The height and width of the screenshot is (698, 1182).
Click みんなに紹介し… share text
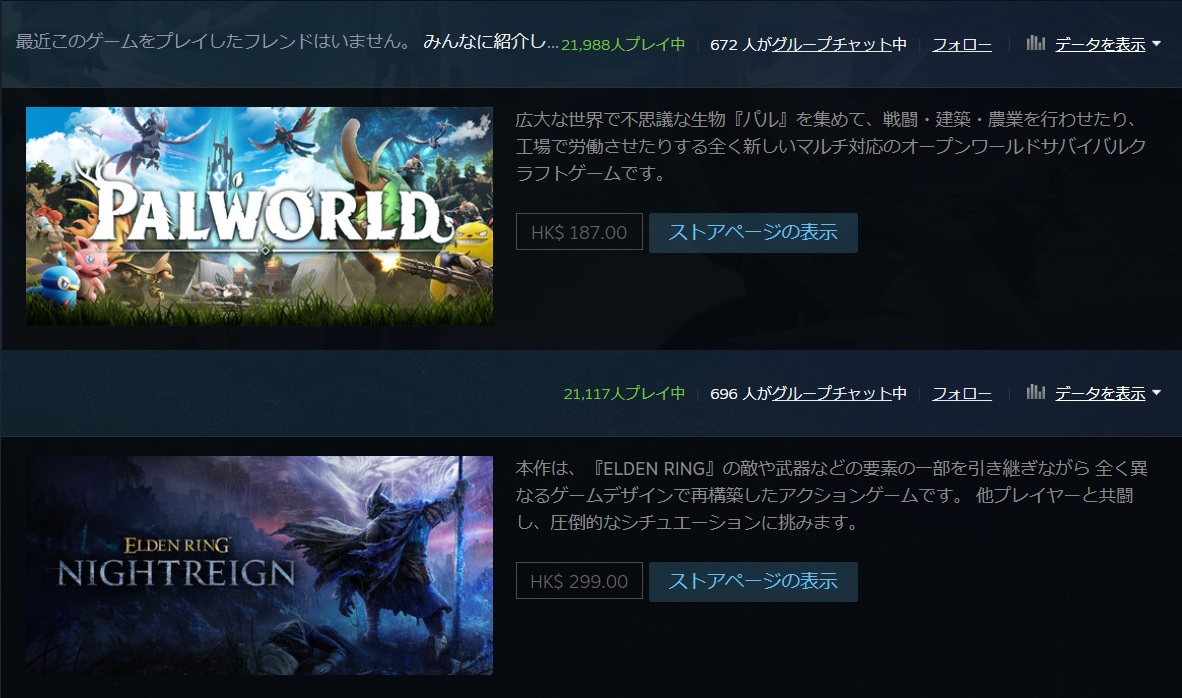(491, 41)
